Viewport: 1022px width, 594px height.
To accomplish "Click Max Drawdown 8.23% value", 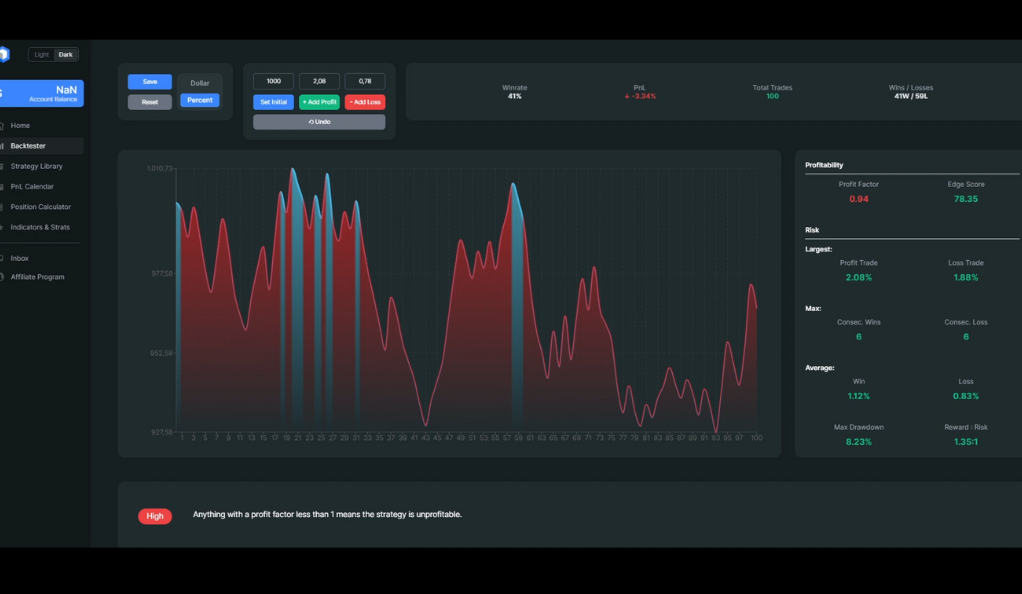I will 858,441.
